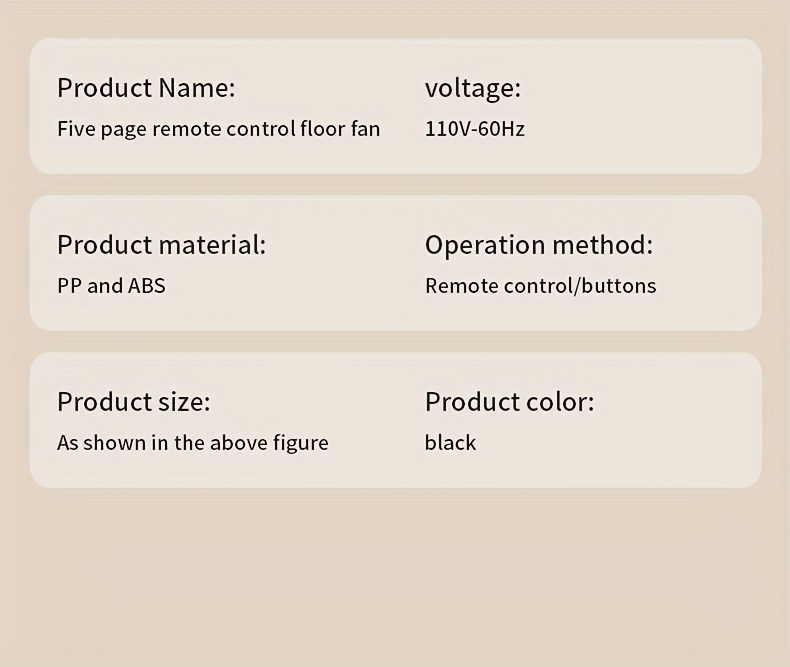
Task: Click the "Product material:" heading
Action: 161,245
